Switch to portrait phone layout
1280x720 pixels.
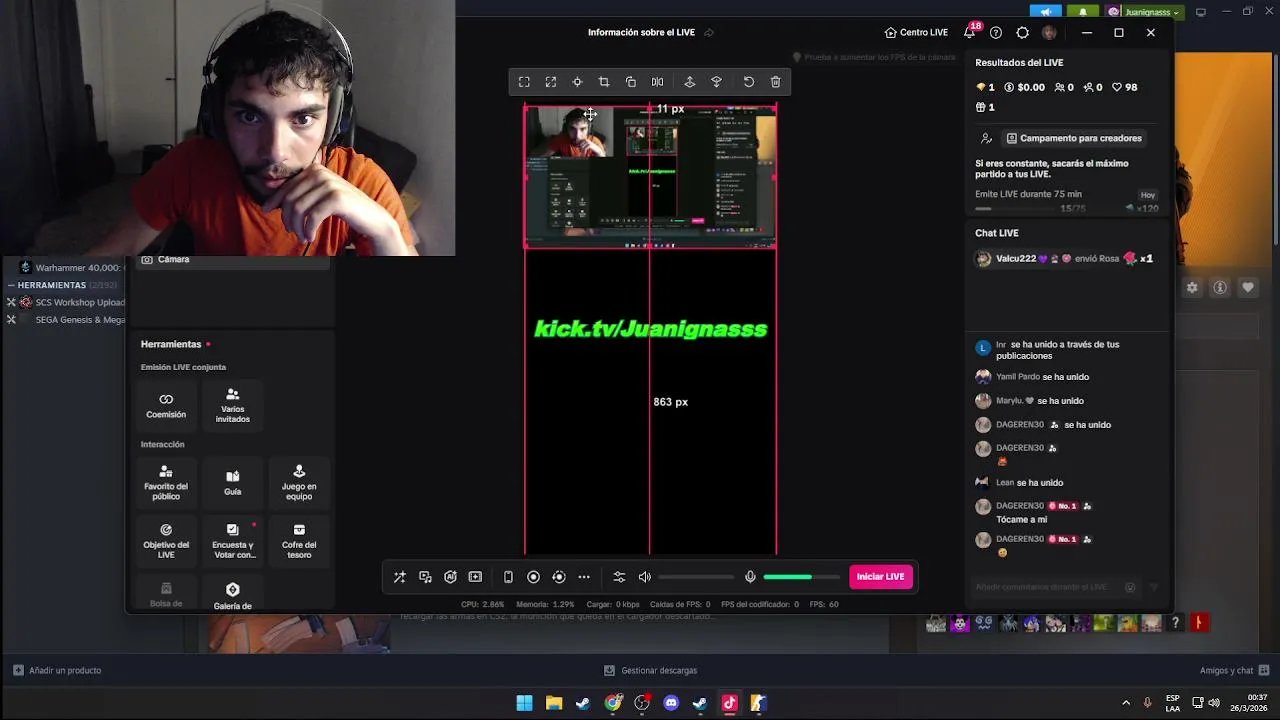click(508, 577)
